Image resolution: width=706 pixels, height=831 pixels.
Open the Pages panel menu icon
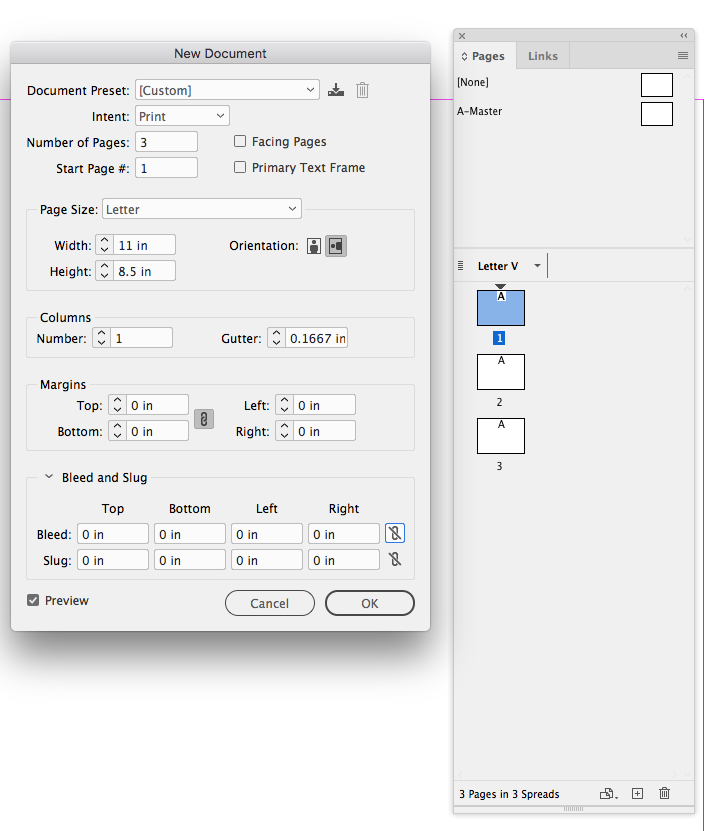tap(683, 54)
